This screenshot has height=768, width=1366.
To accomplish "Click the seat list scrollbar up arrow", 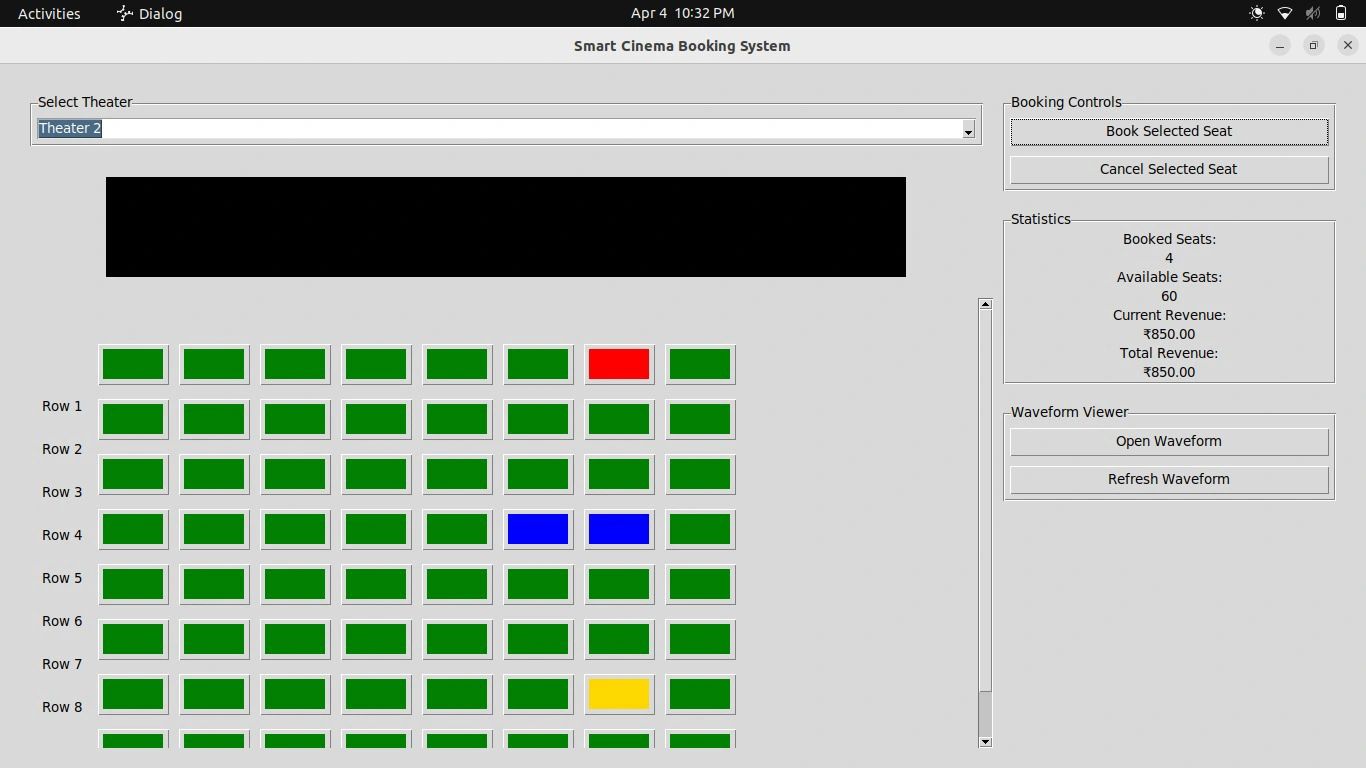I will coord(985,304).
